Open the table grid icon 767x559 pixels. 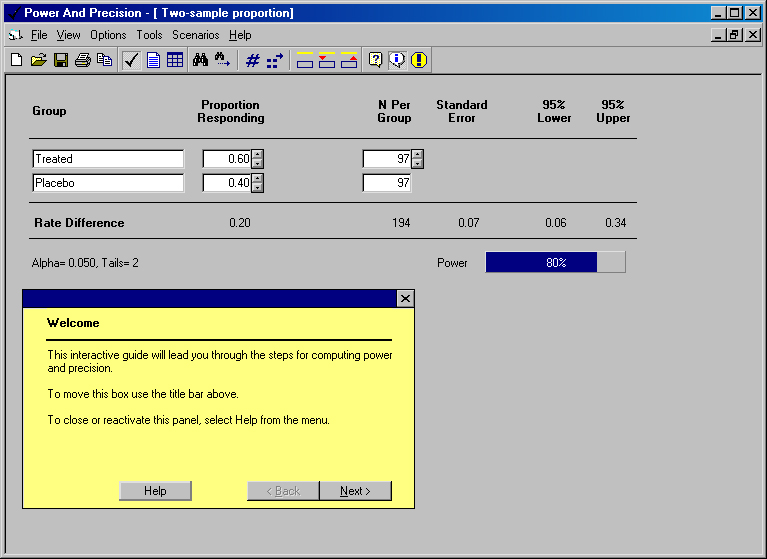[x=175, y=60]
